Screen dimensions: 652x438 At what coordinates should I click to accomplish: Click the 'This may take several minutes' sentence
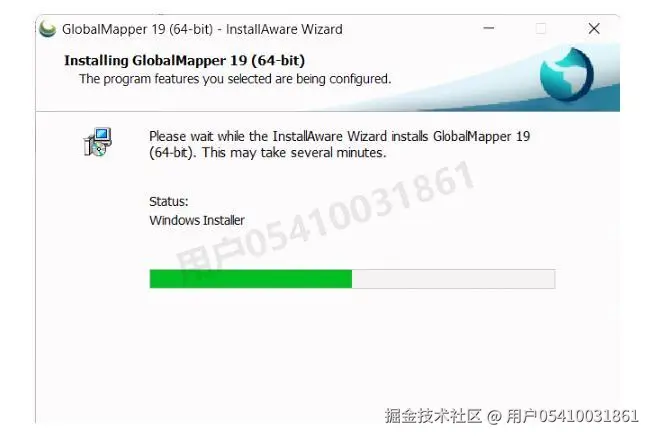pyautogui.click(x=294, y=153)
